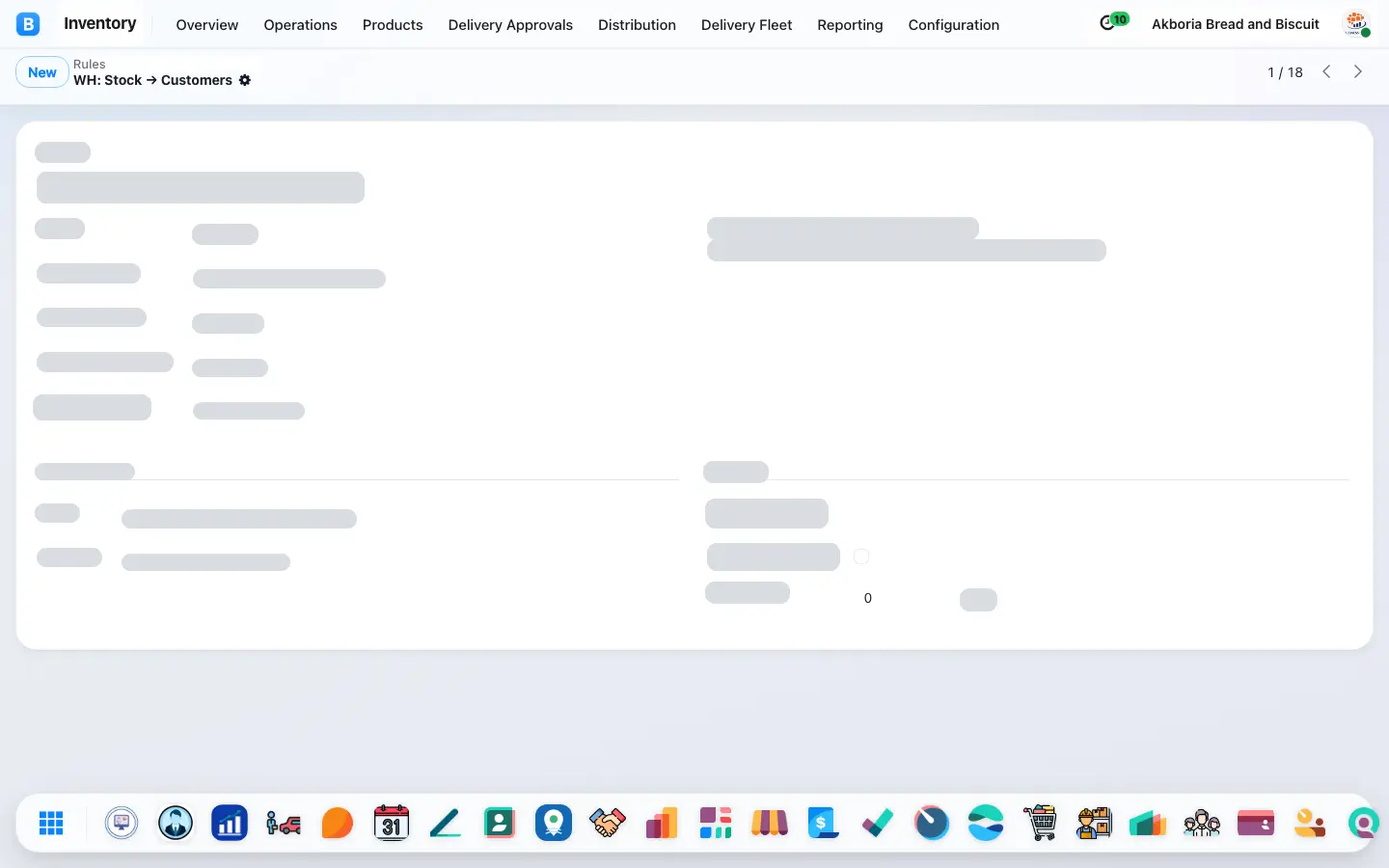
Task: Open the Reporting menu
Action: 850,24
